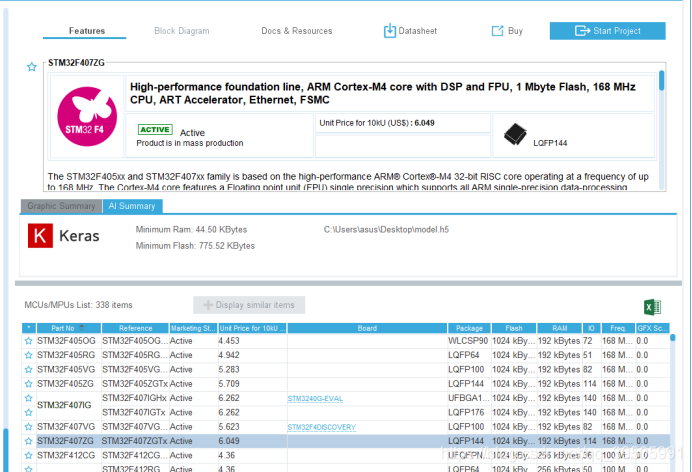This screenshot has width=692, height=472.
Task: Click the IO column header
Action: coord(591,328)
